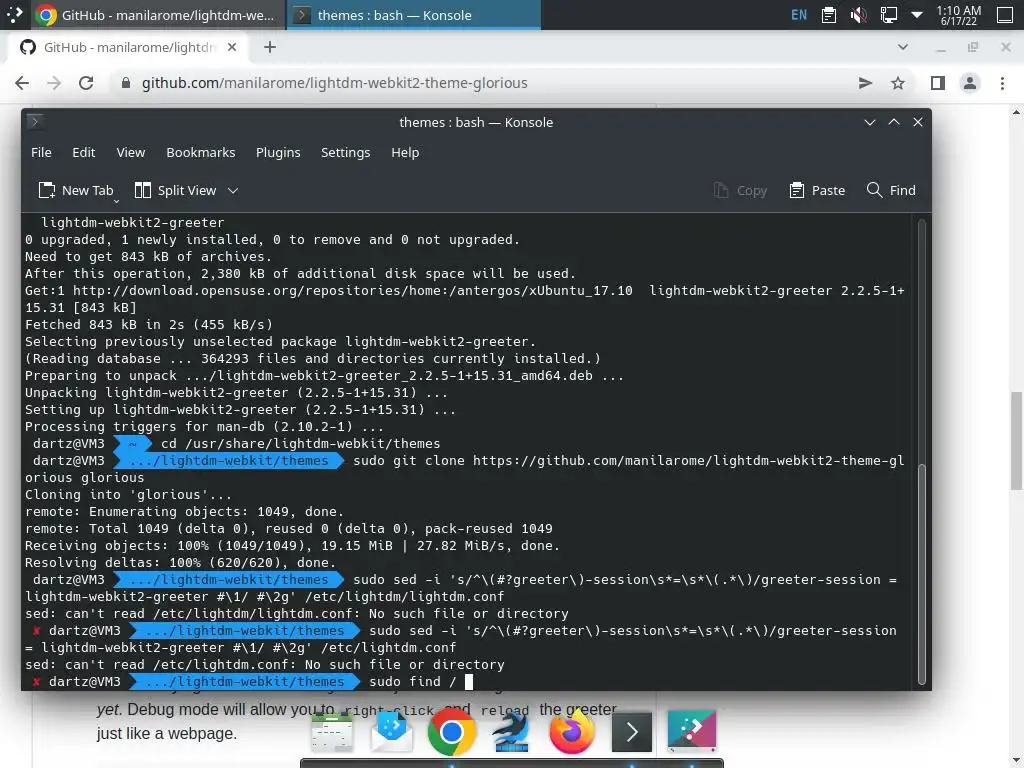Image resolution: width=1024 pixels, height=768 pixels.
Task: Open Konsole File menu
Action: (x=41, y=152)
